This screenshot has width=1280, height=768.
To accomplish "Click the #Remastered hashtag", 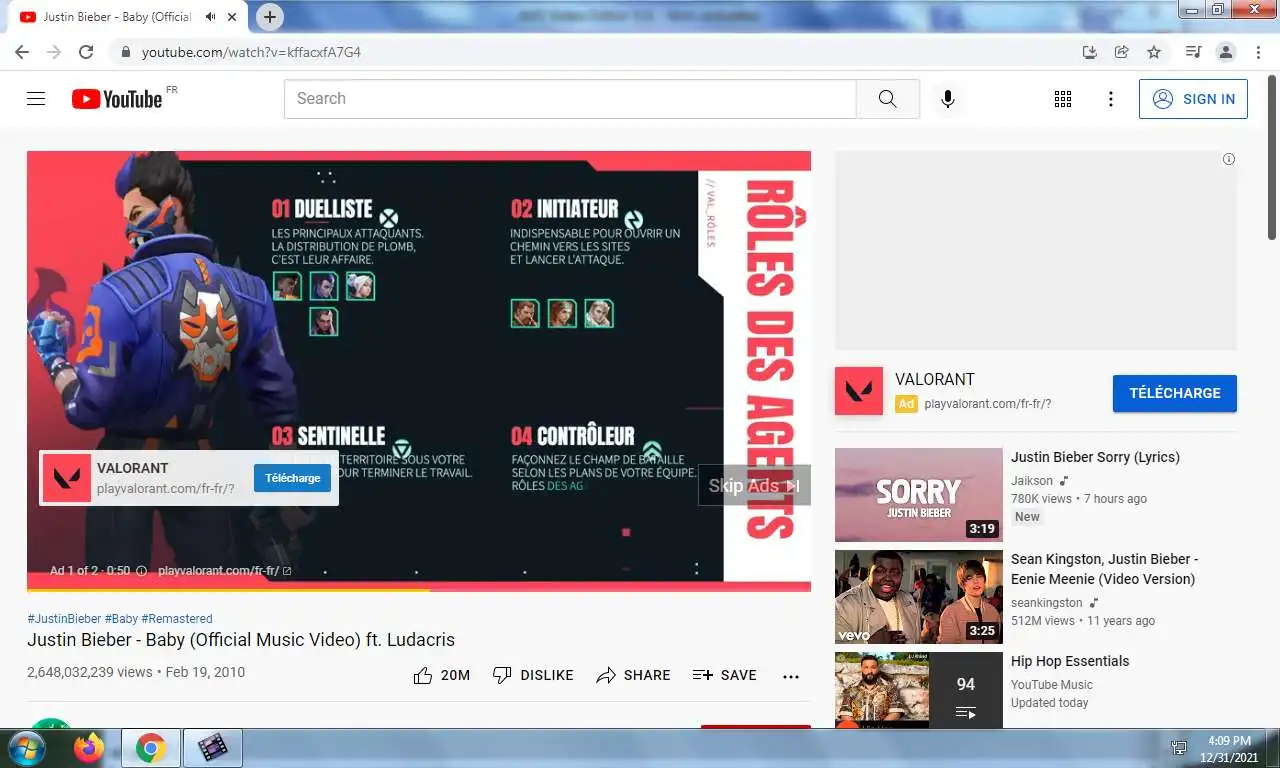I will pos(177,619).
